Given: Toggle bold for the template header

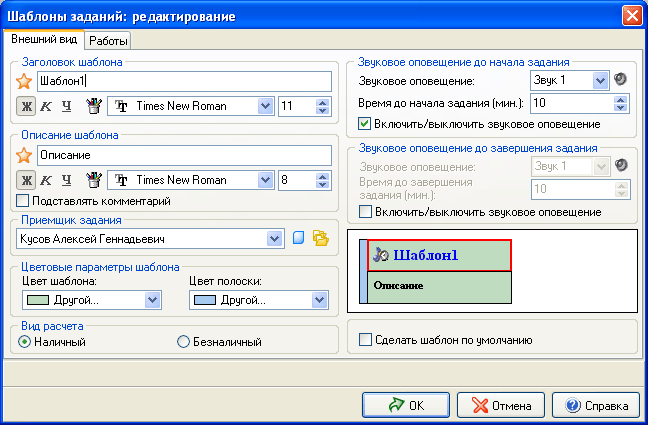Looking at the screenshot, I should coord(25,105).
